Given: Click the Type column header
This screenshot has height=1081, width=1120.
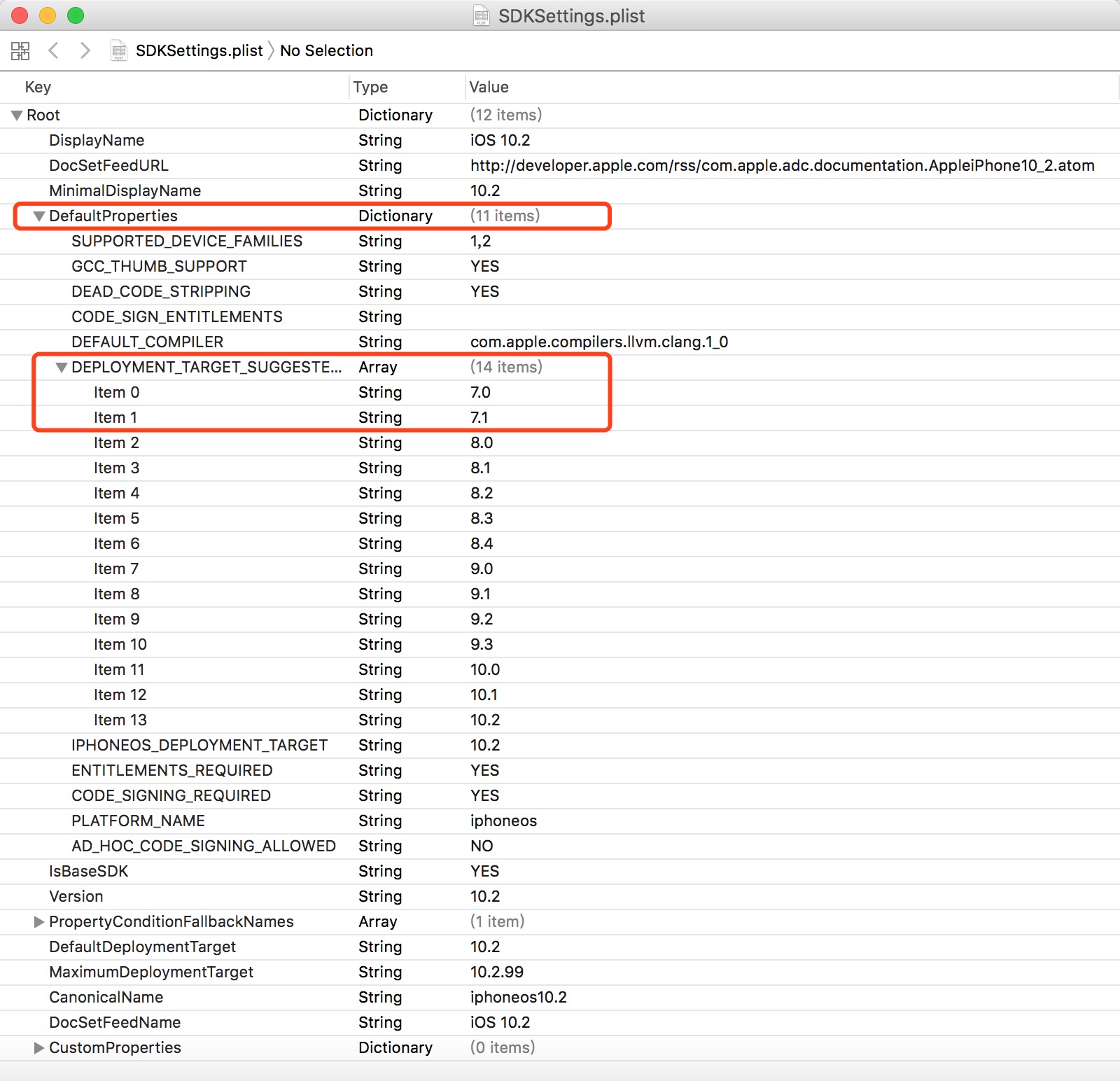Looking at the screenshot, I should 370,87.
